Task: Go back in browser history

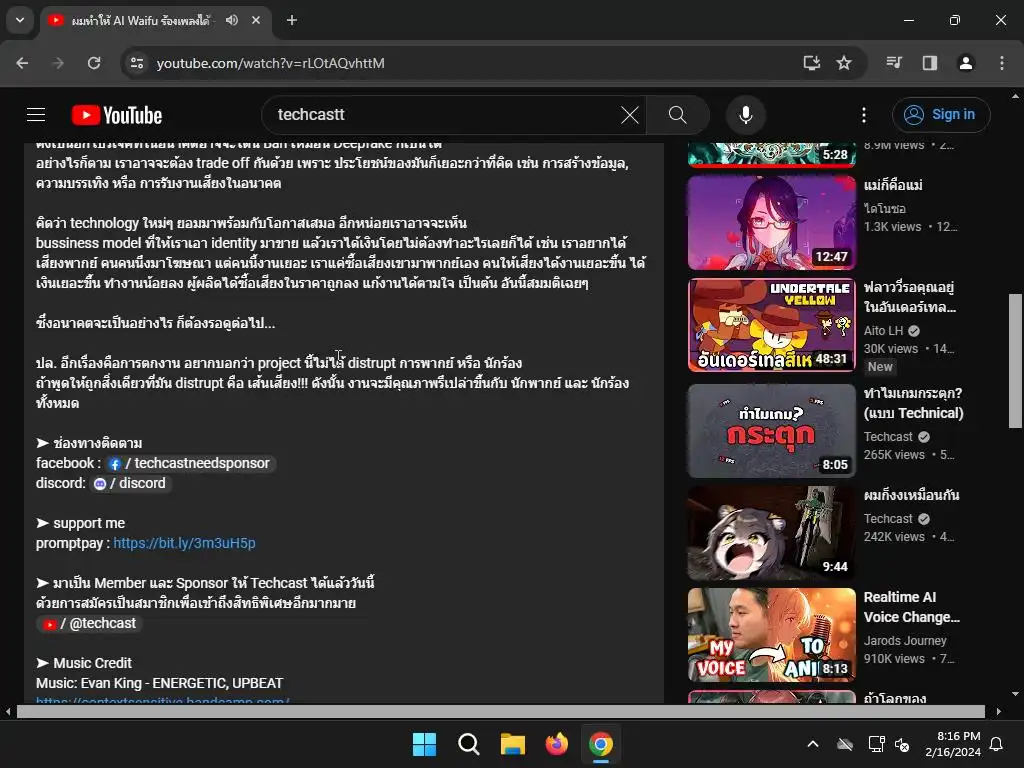Action: 22,63
